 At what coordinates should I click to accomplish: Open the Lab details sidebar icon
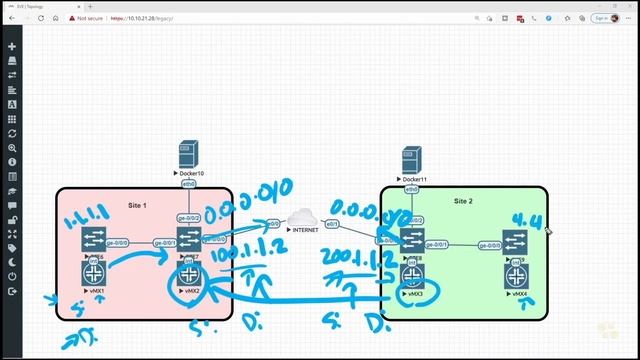pyautogui.click(x=12, y=177)
